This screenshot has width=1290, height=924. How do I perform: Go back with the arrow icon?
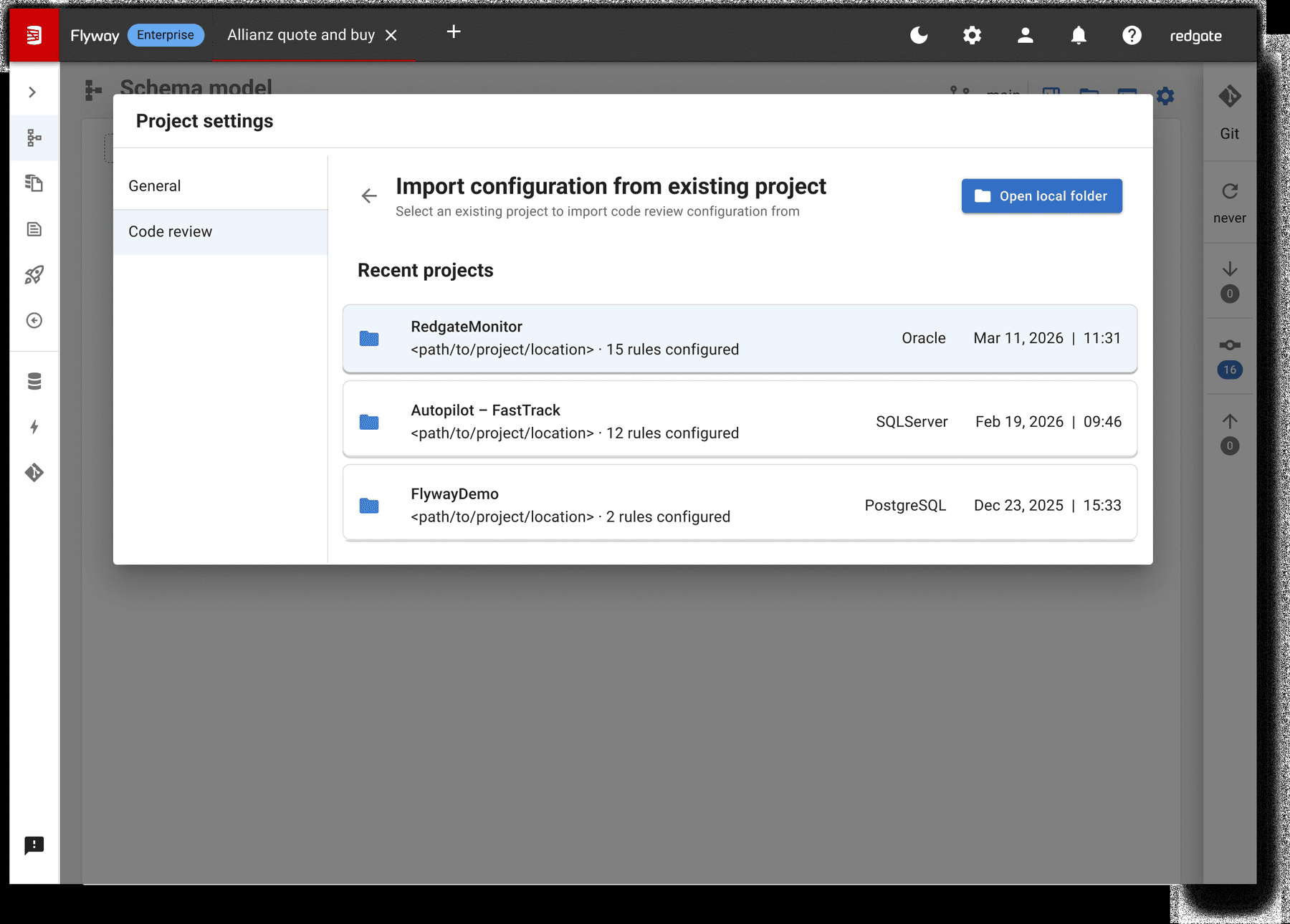coord(369,196)
